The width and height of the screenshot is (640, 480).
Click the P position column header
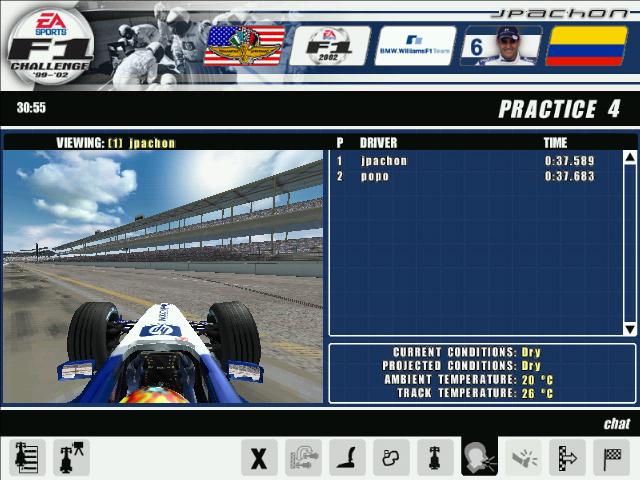point(340,142)
